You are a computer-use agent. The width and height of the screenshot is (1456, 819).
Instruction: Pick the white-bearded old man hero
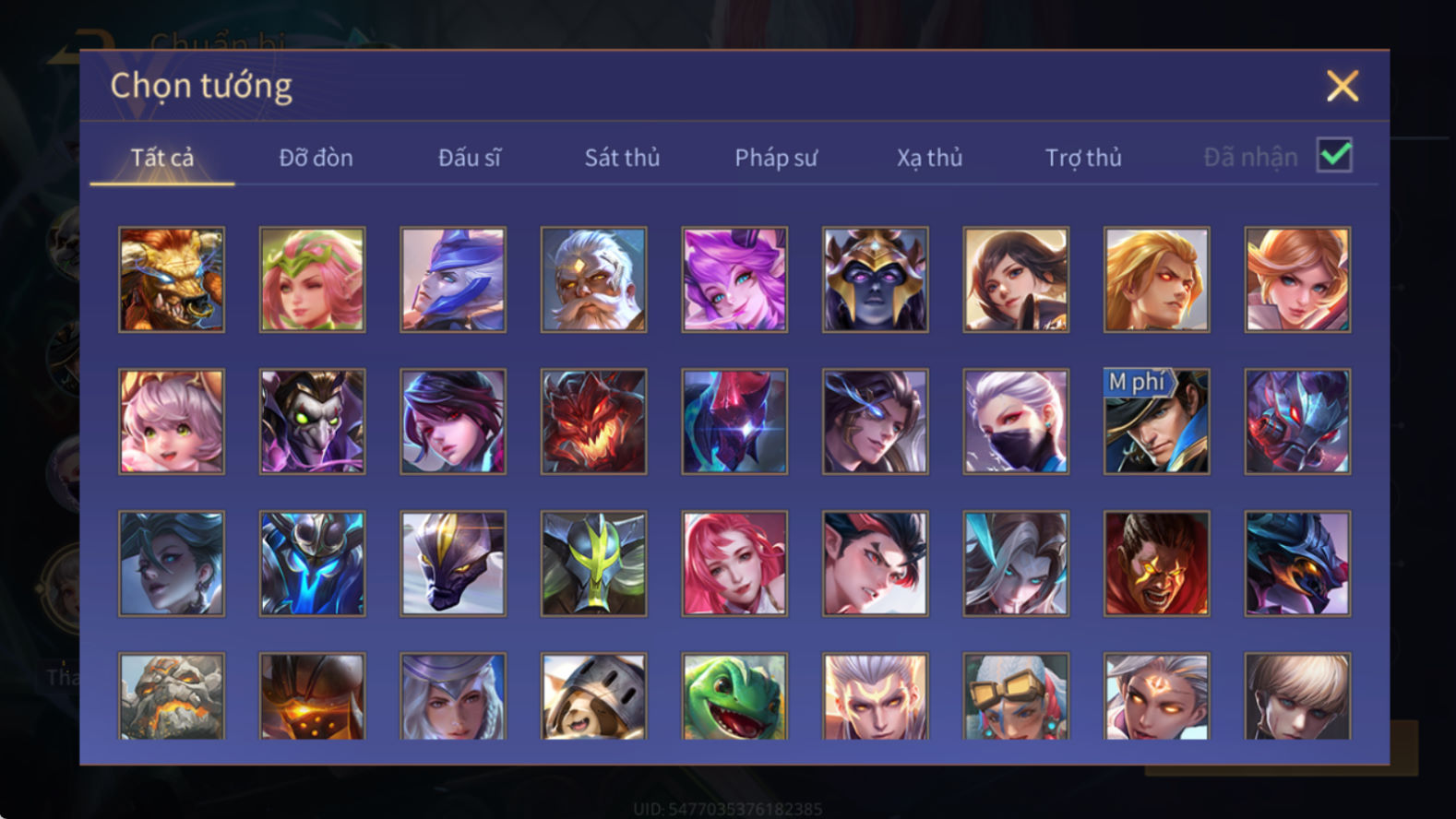point(593,279)
